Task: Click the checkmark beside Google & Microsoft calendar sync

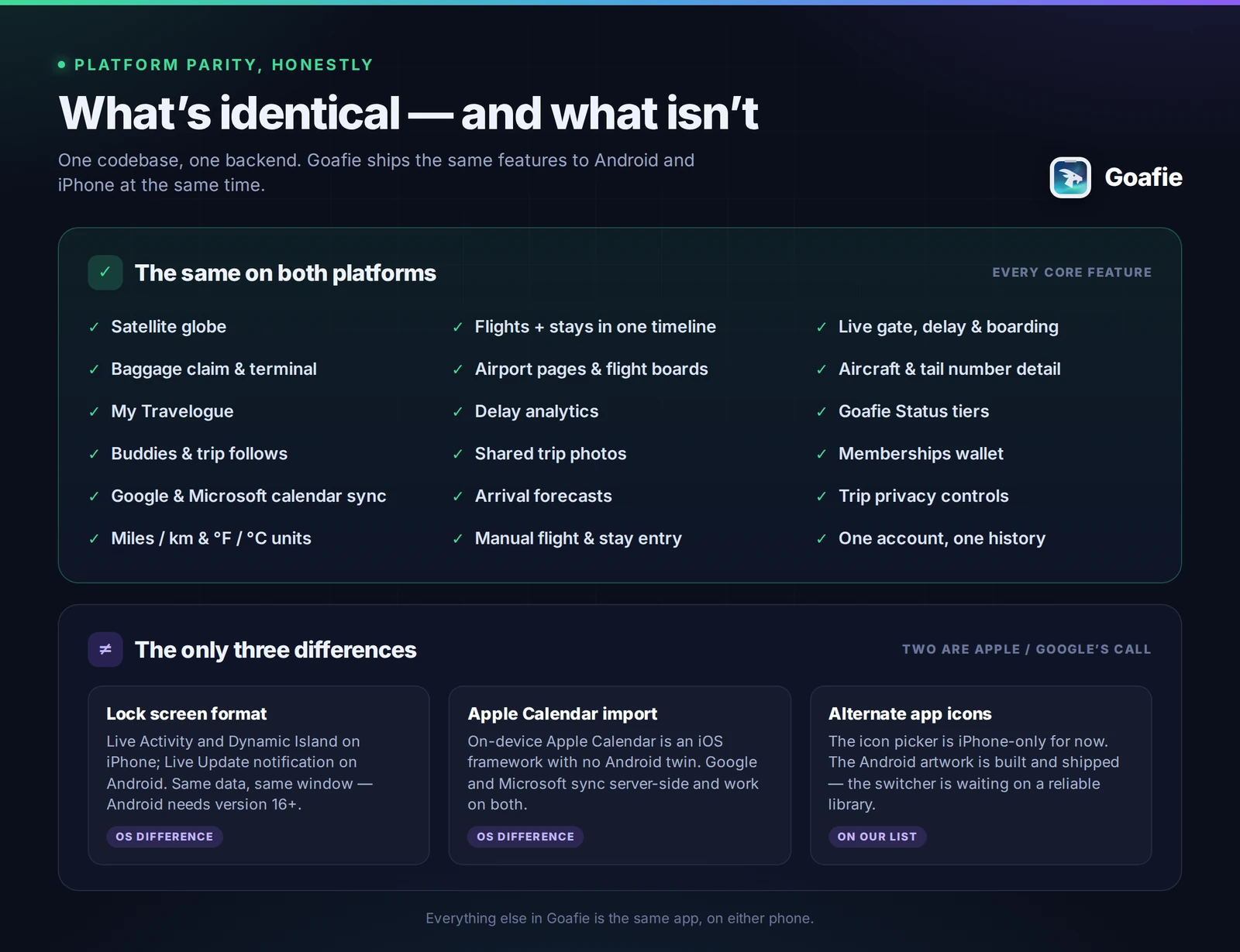Action: click(x=94, y=497)
